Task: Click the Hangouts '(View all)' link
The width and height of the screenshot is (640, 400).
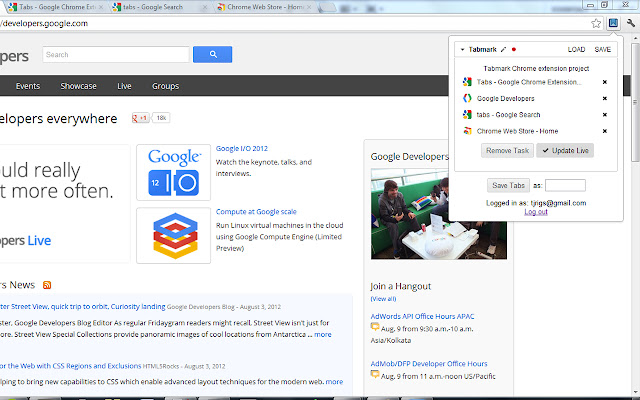Action: point(383,299)
